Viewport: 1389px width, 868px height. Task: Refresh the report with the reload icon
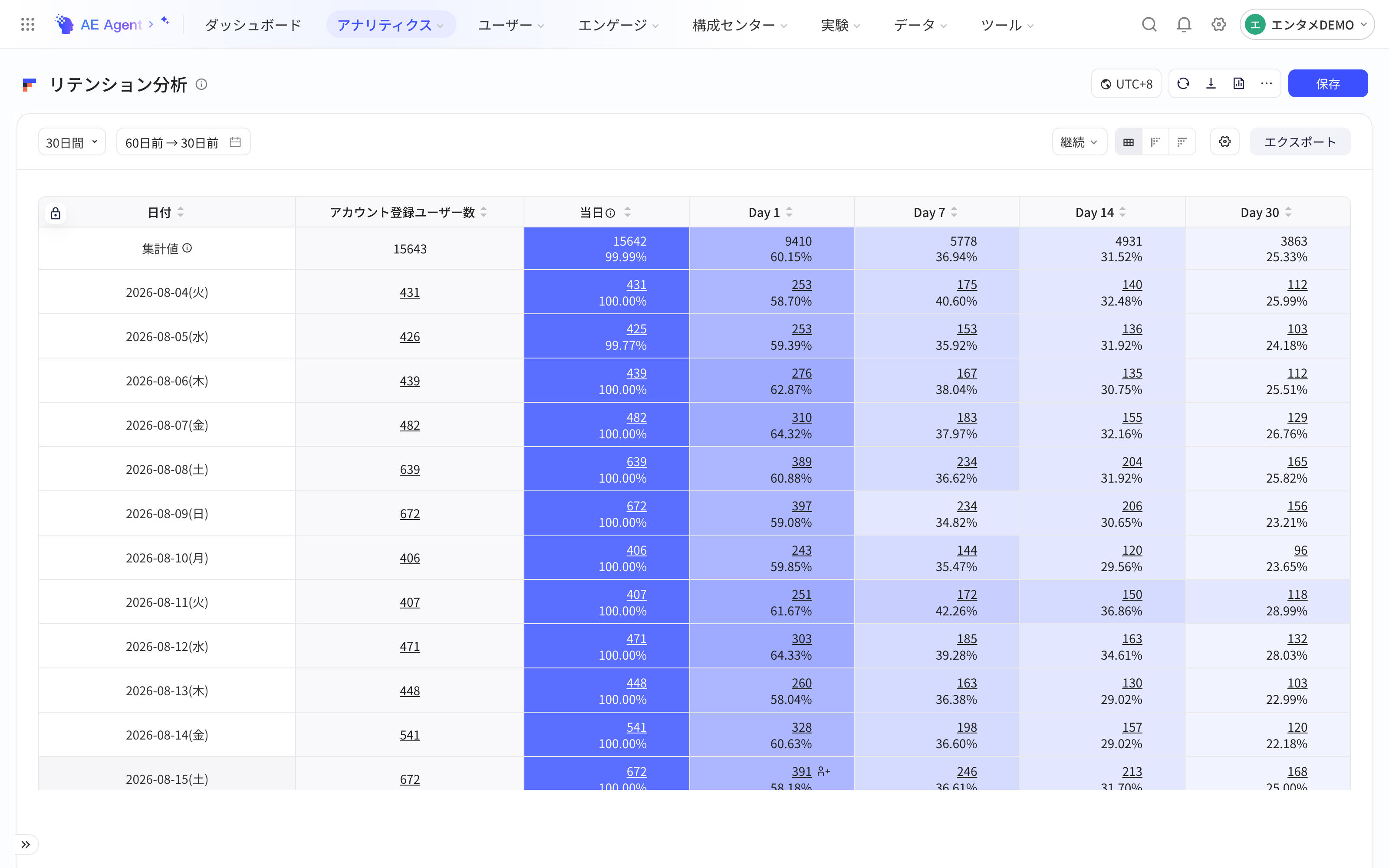pyautogui.click(x=1183, y=84)
